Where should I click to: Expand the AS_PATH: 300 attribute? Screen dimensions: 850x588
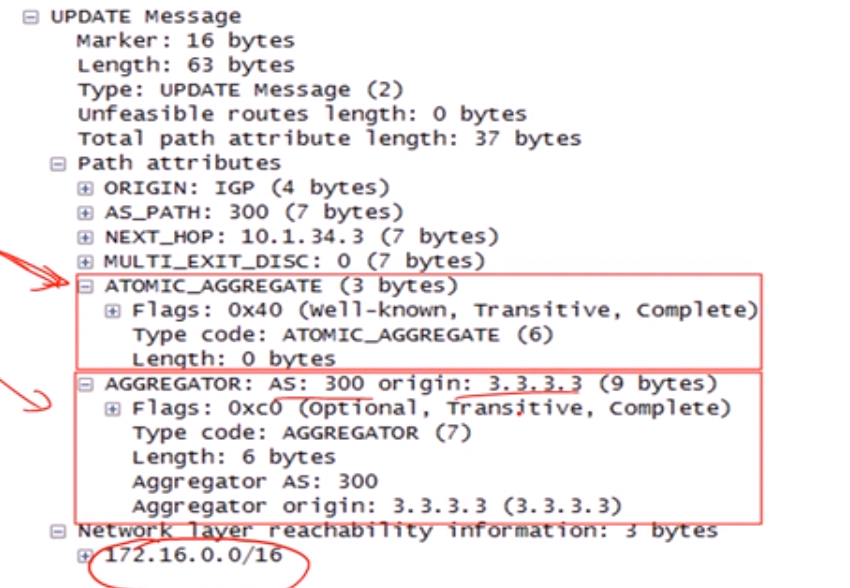tap(85, 213)
